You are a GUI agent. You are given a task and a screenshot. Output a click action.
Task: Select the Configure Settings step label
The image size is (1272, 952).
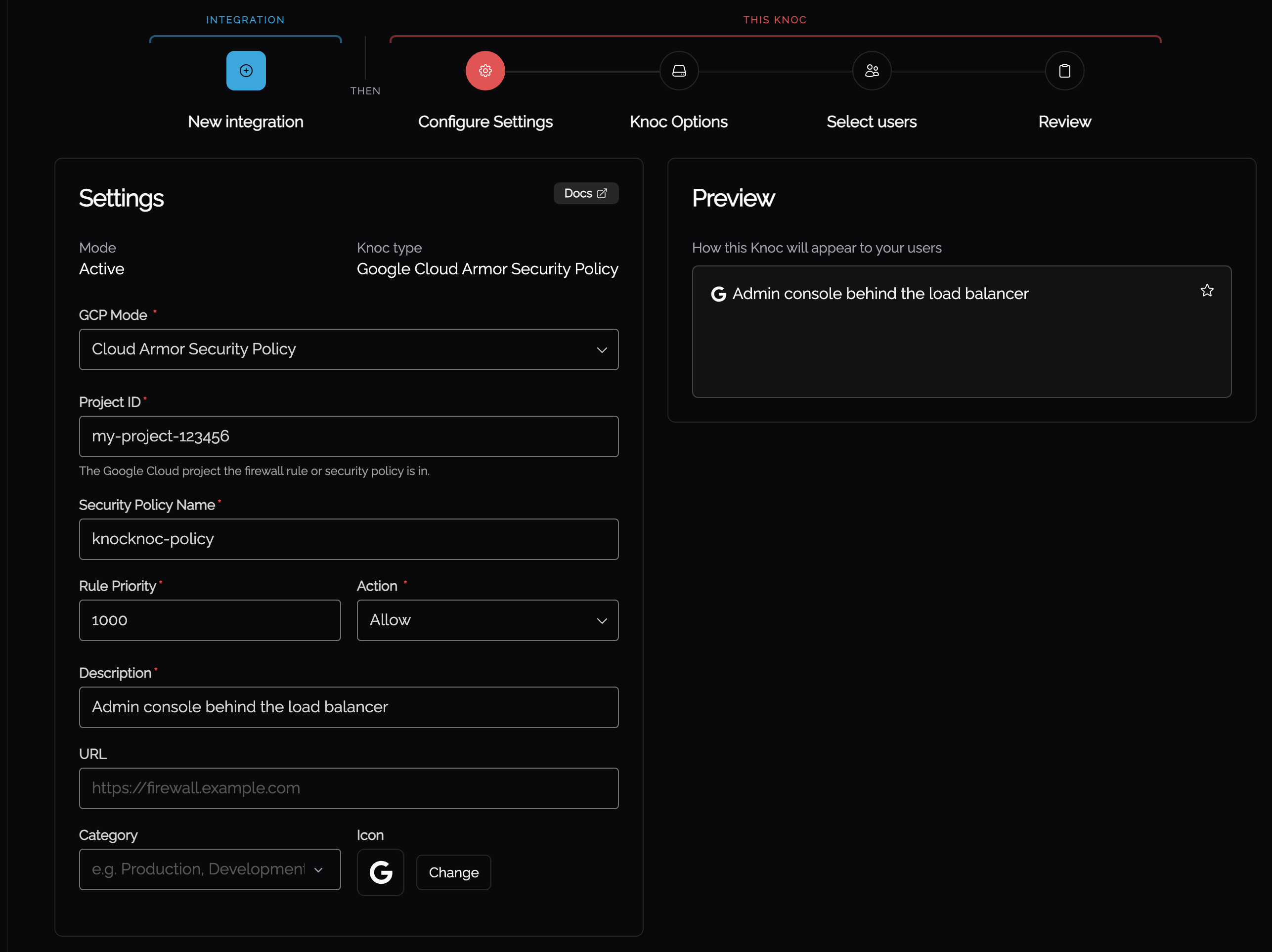pos(485,122)
